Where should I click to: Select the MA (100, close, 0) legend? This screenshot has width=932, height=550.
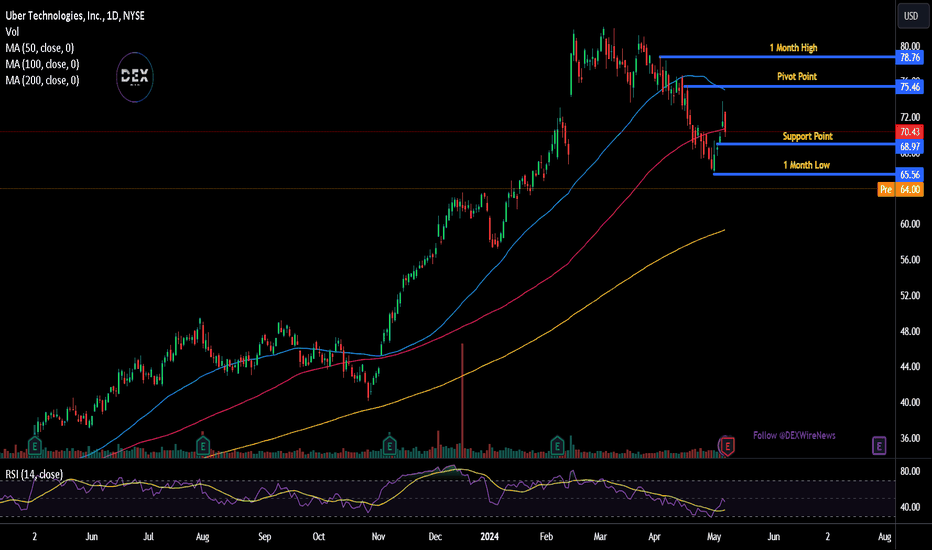(x=42, y=64)
